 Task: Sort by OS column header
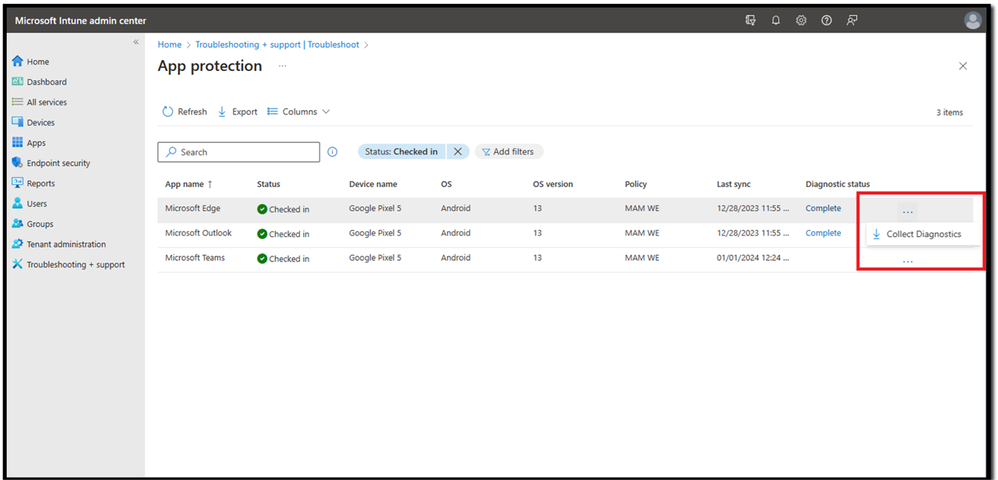(x=446, y=184)
